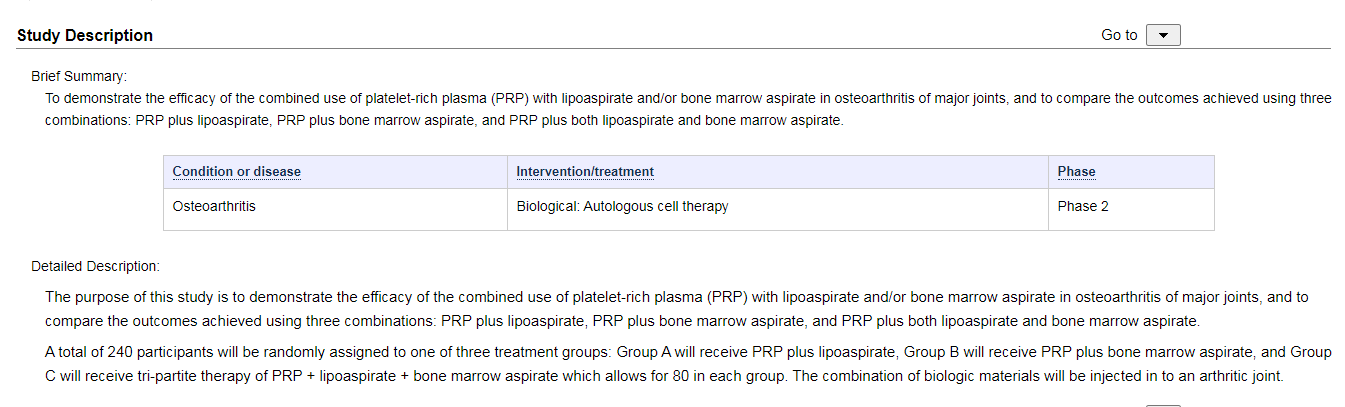Click the partially visible dropdown at page bottom
Image resolution: width=1345 pixels, height=407 pixels.
[1163, 405]
